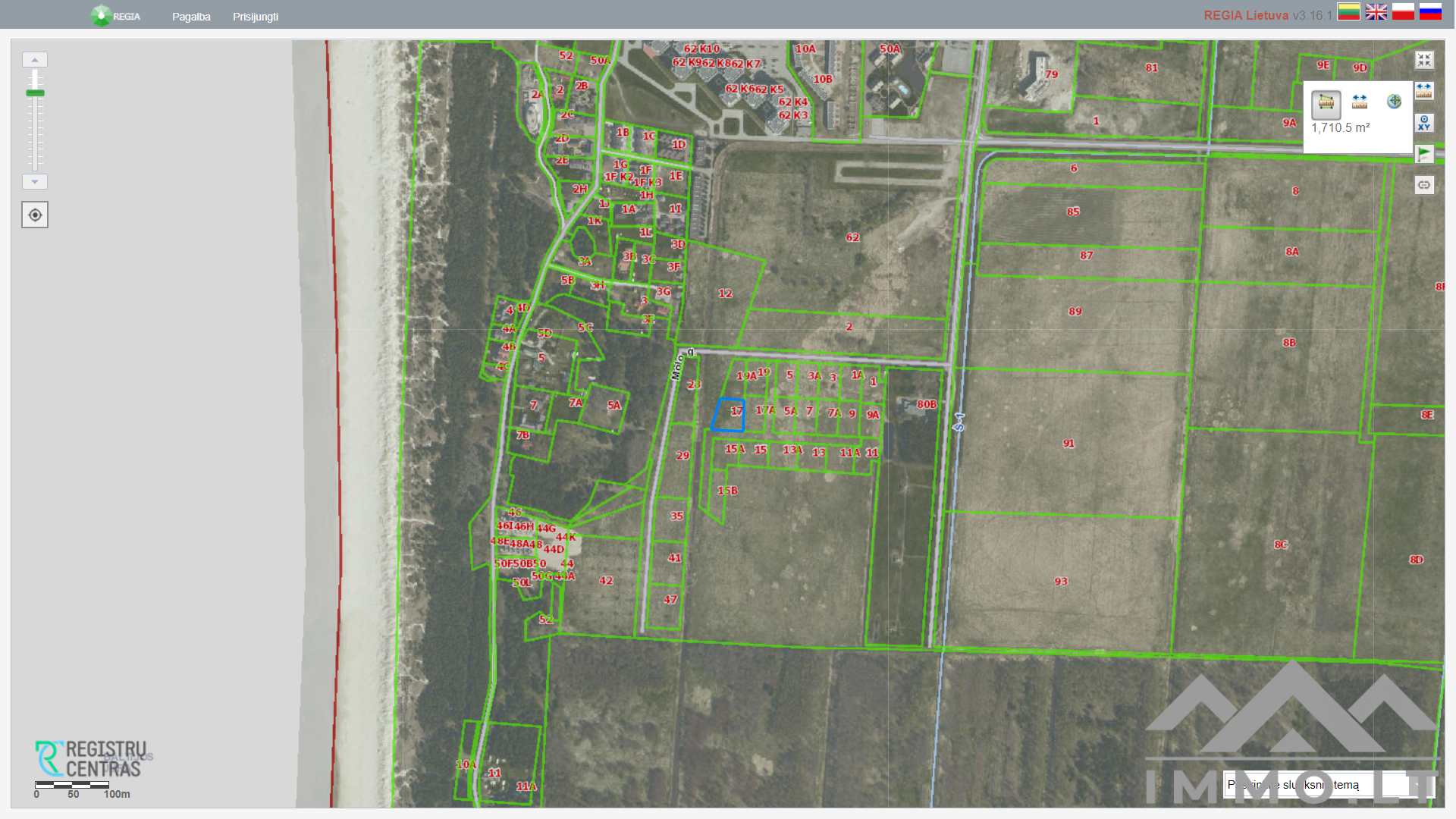The height and width of the screenshot is (819, 1456).
Task: Click parcel label 81 on the map
Action: pos(1152,68)
